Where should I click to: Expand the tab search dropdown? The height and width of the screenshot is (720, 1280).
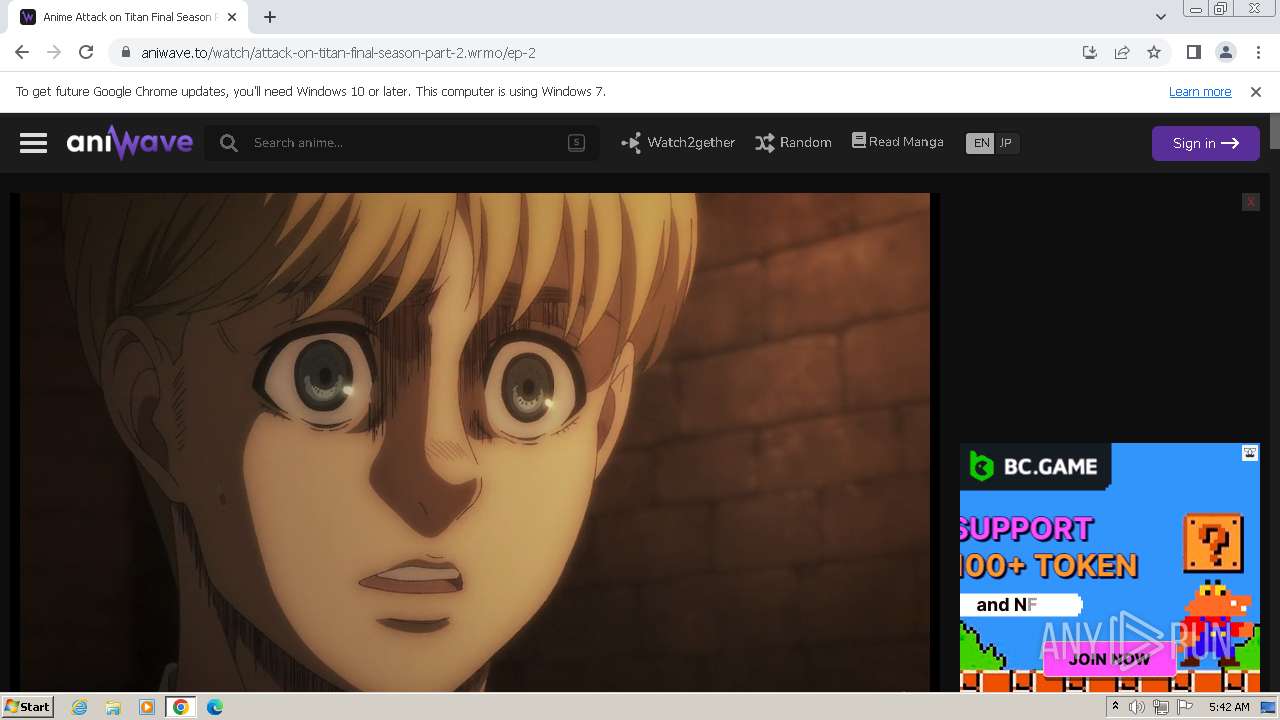point(1160,17)
